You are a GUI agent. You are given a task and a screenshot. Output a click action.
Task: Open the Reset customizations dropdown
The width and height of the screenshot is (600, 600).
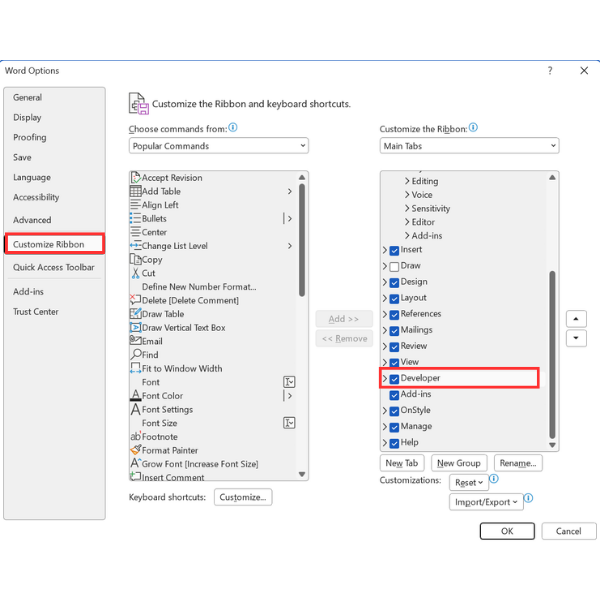click(469, 483)
